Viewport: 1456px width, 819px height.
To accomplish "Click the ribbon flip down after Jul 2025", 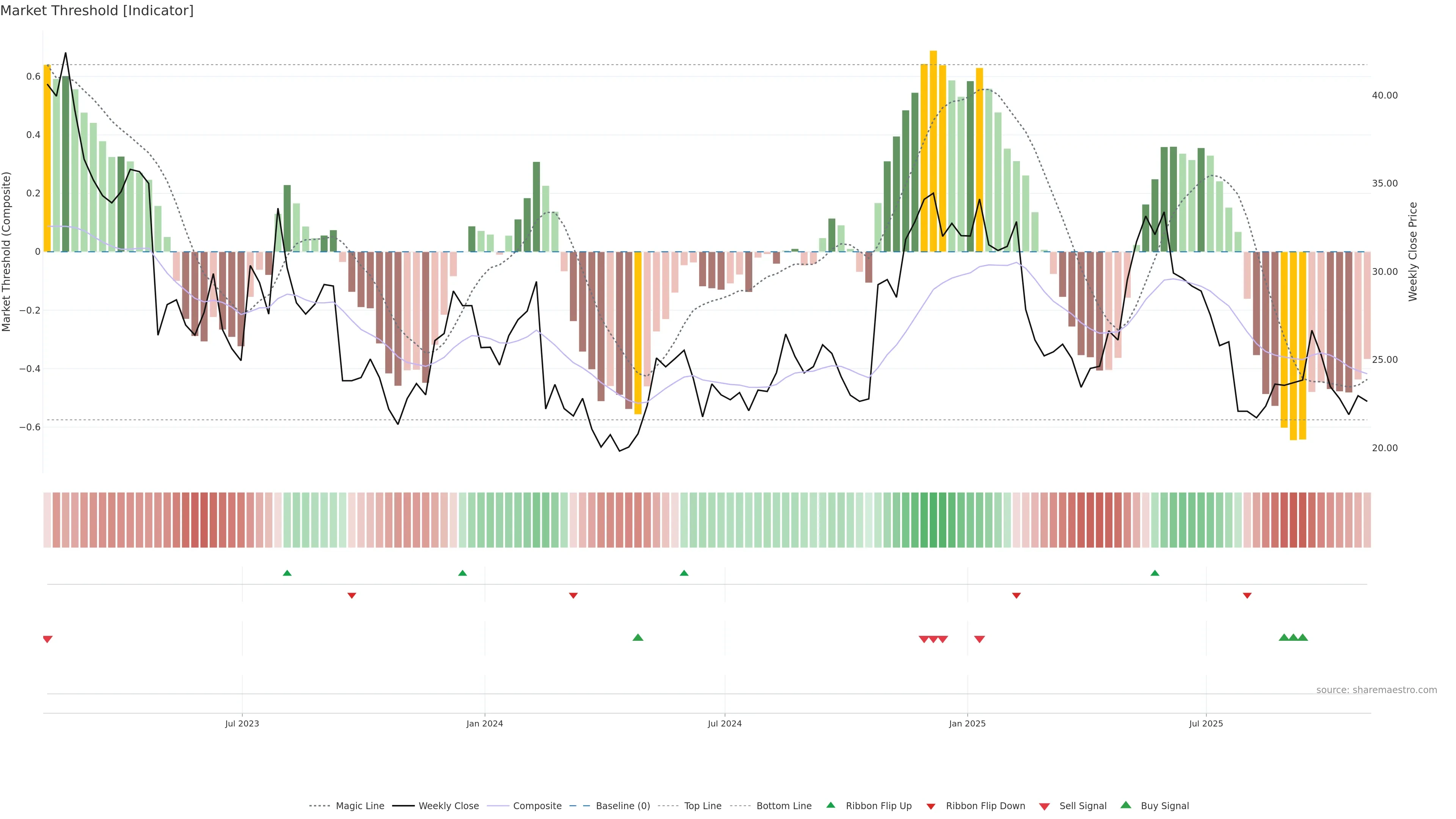I will (x=1247, y=596).
